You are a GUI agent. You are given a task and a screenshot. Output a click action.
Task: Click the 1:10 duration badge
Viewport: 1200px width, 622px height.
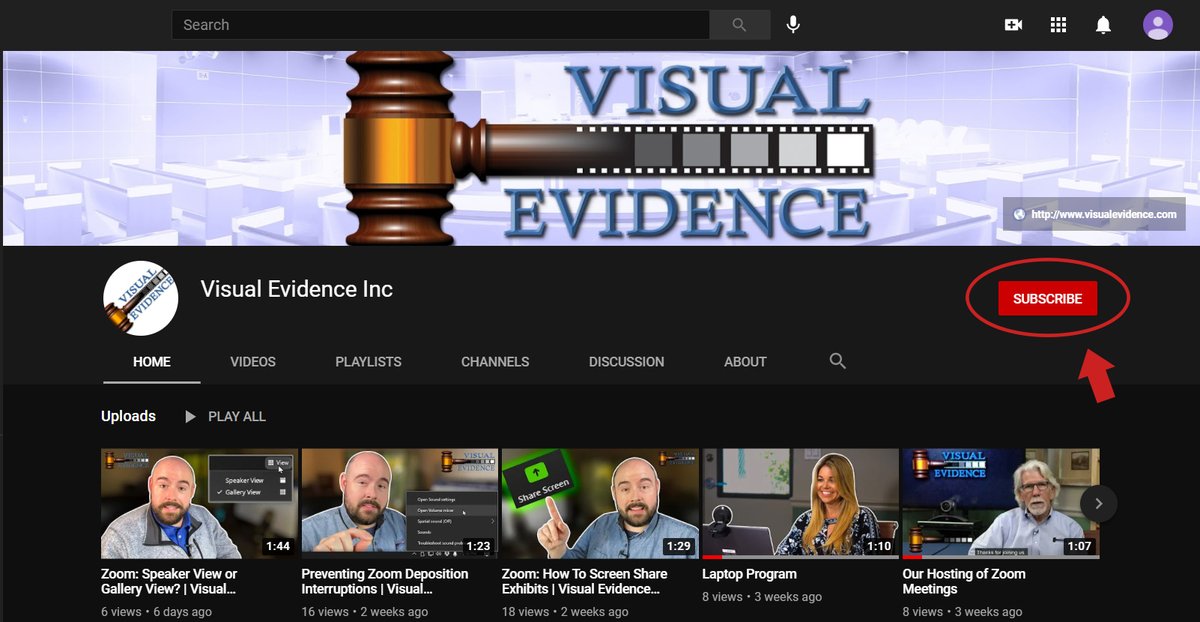(x=879, y=546)
